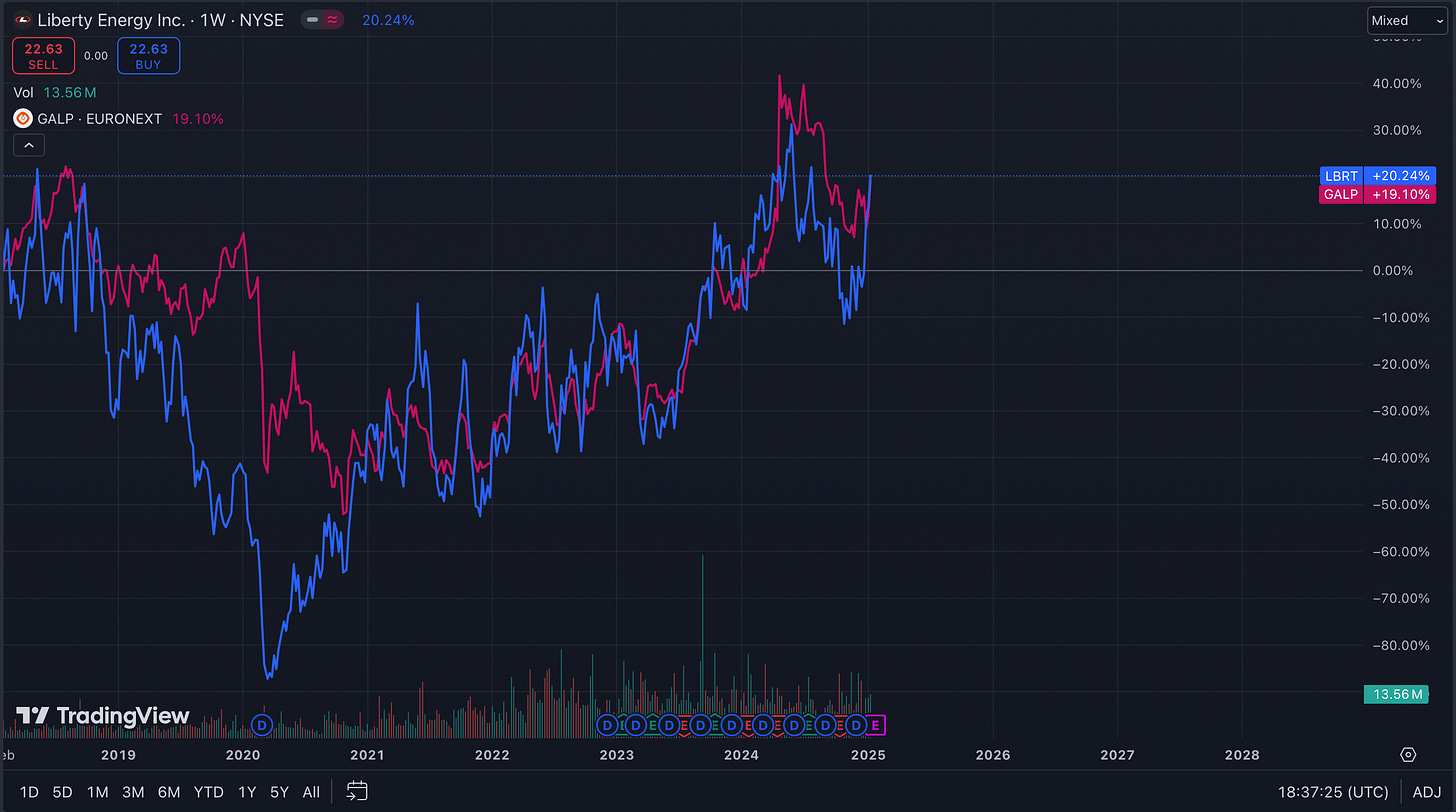The height and width of the screenshot is (812, 1456).
Task: Click the red 22.63 SELL button
Action: (x=44, y=55)
